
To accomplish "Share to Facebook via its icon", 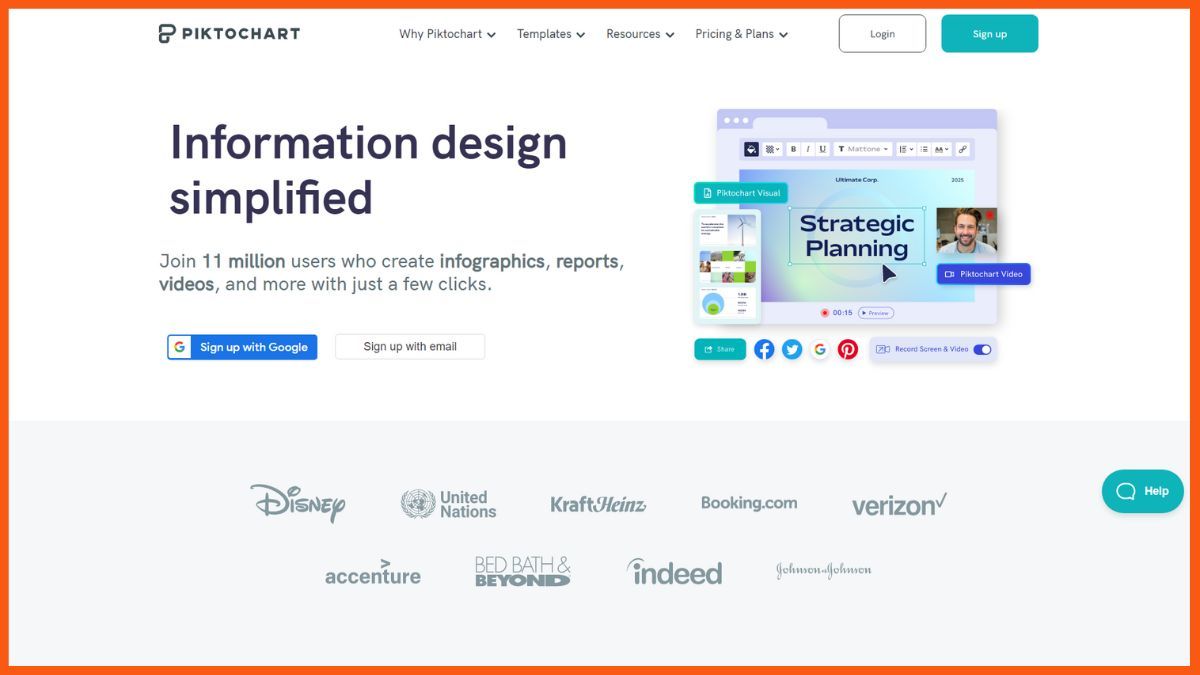I will point(764,349).
